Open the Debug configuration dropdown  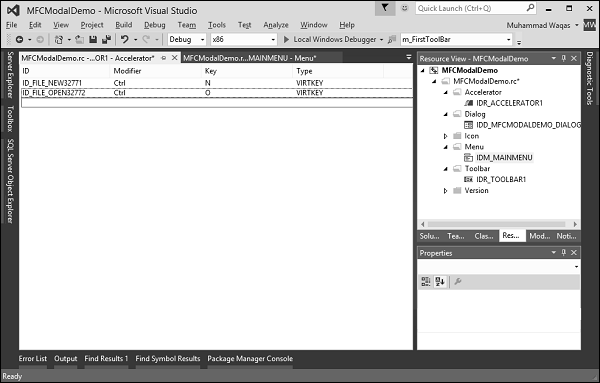[187, 39]
